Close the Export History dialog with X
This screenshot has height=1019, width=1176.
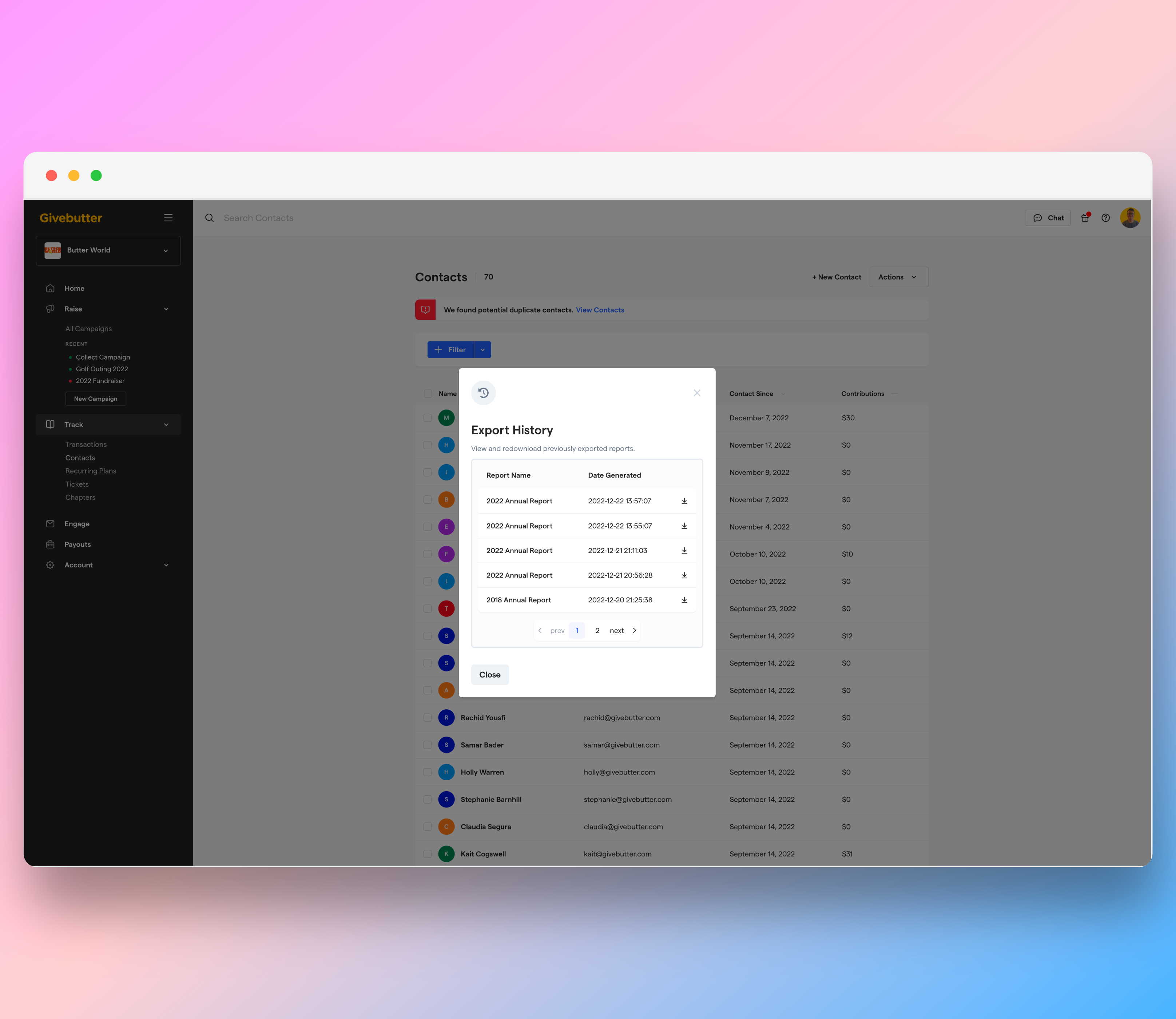click(x=697, y=393)
